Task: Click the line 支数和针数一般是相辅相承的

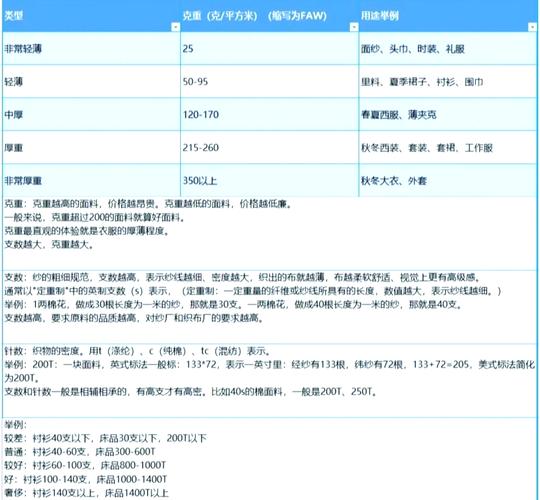Action: tap(191, 392)
